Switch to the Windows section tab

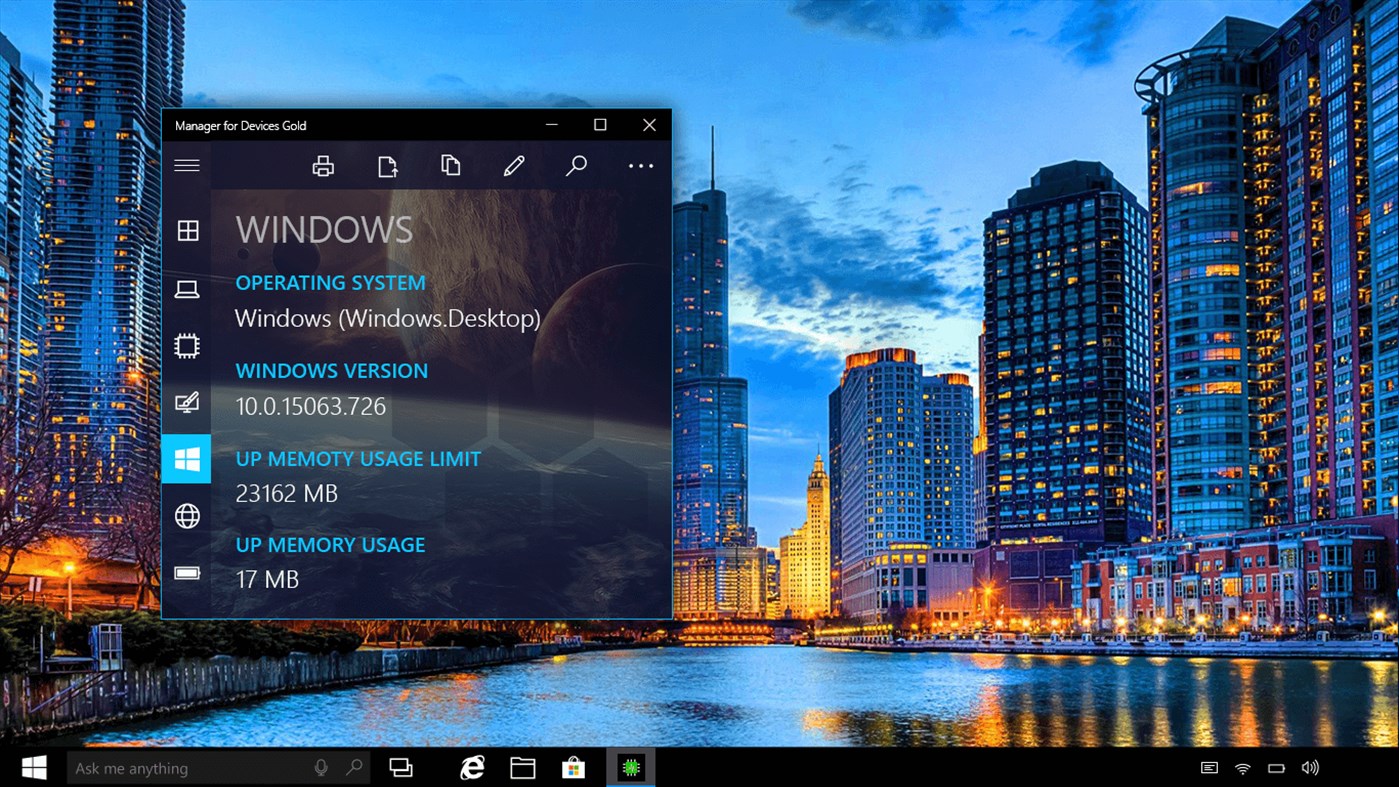(186, 458)
